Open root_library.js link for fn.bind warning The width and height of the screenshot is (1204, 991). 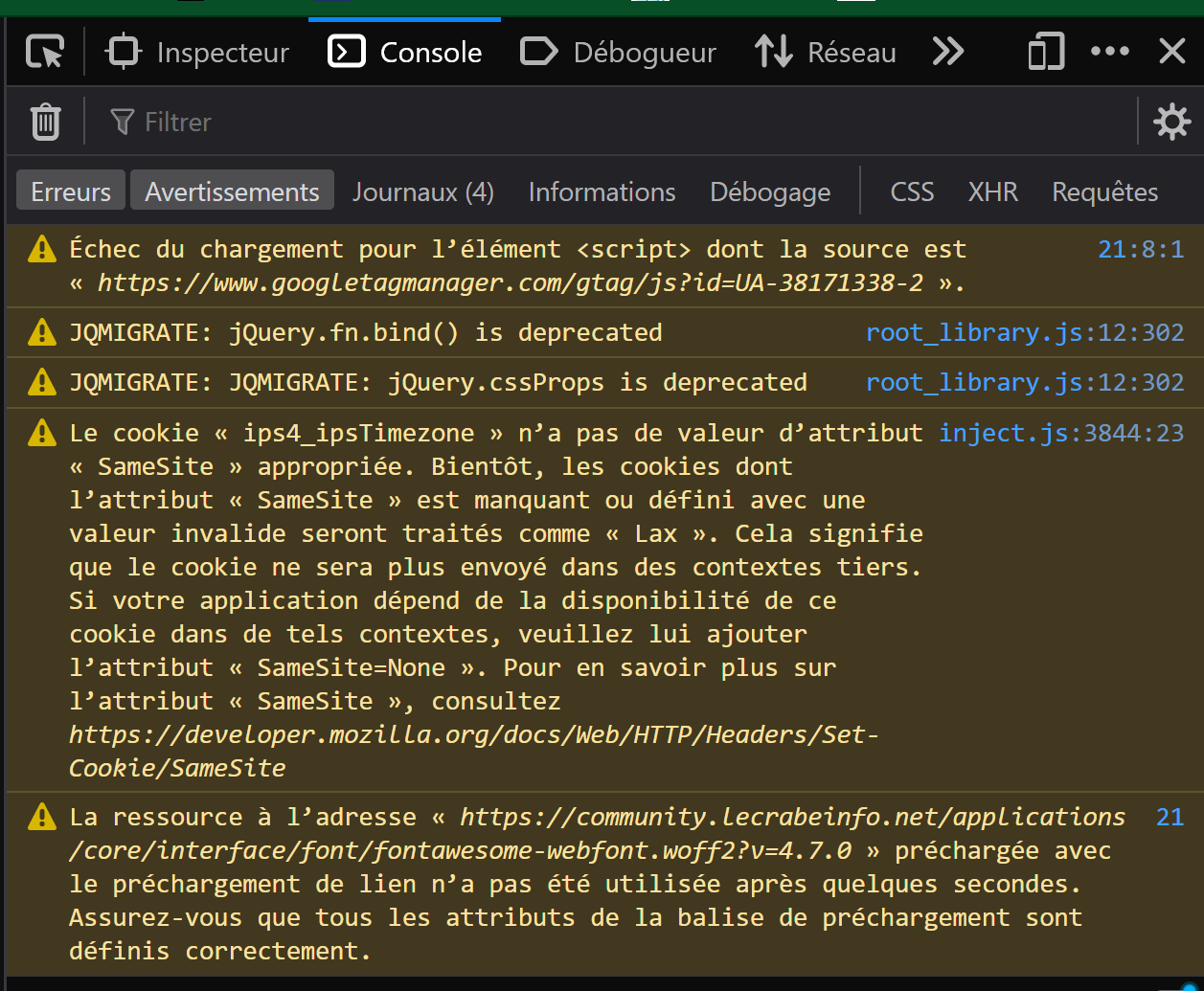click(1025, 332)
